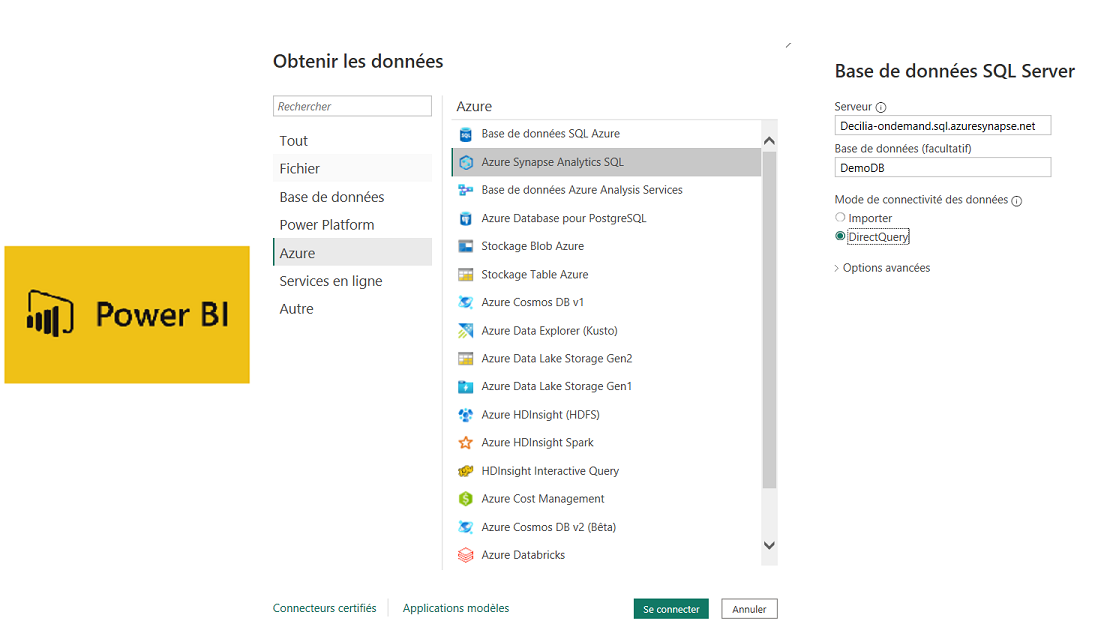Click the Azure HDInsight Spark star icon
Screen dimensions: 1108x640
coord(466,443)
